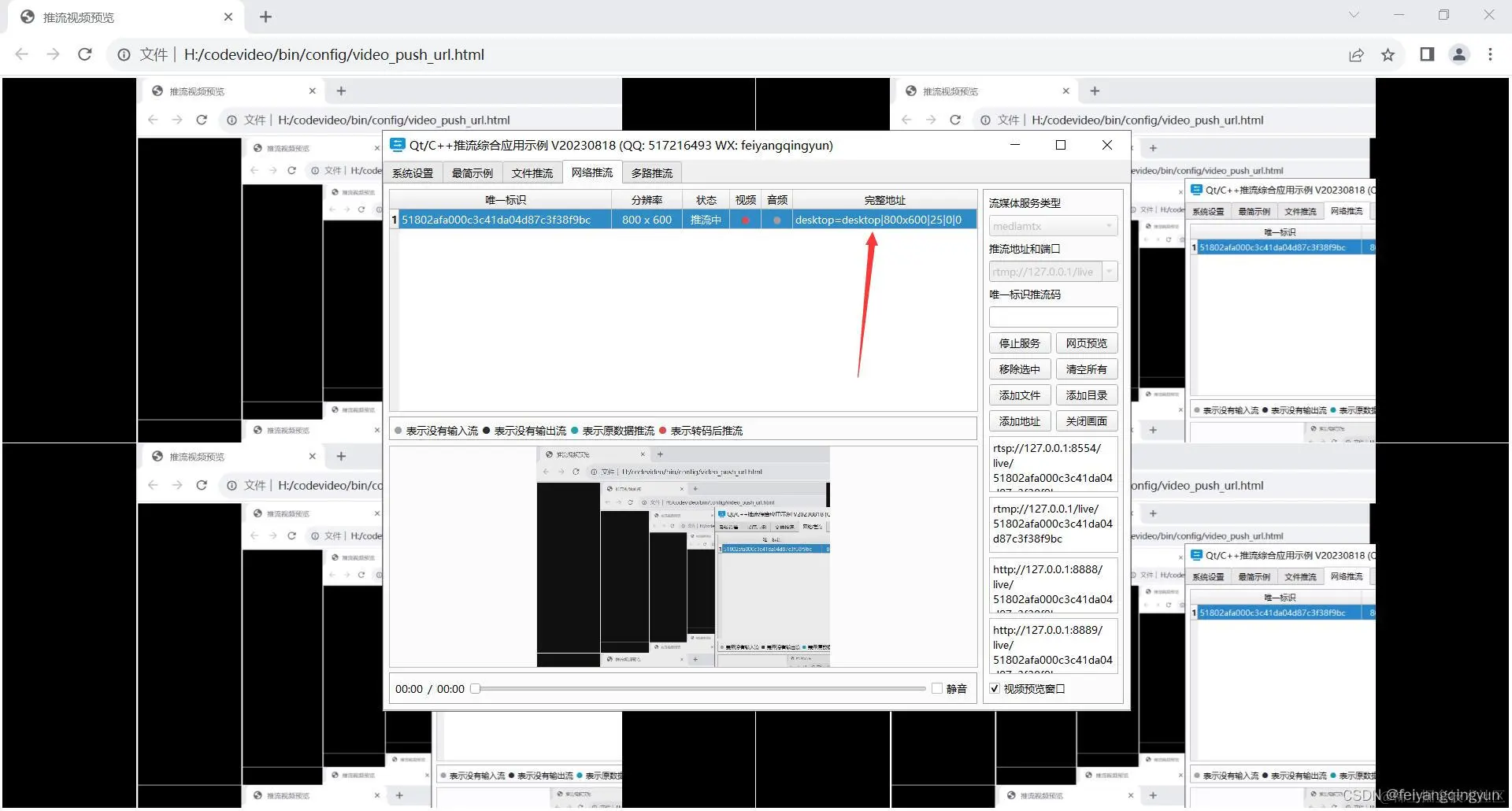Open Chrome's tab search chevron
The height and width of the screenshot is (811, 1512).
point(1354,15)
